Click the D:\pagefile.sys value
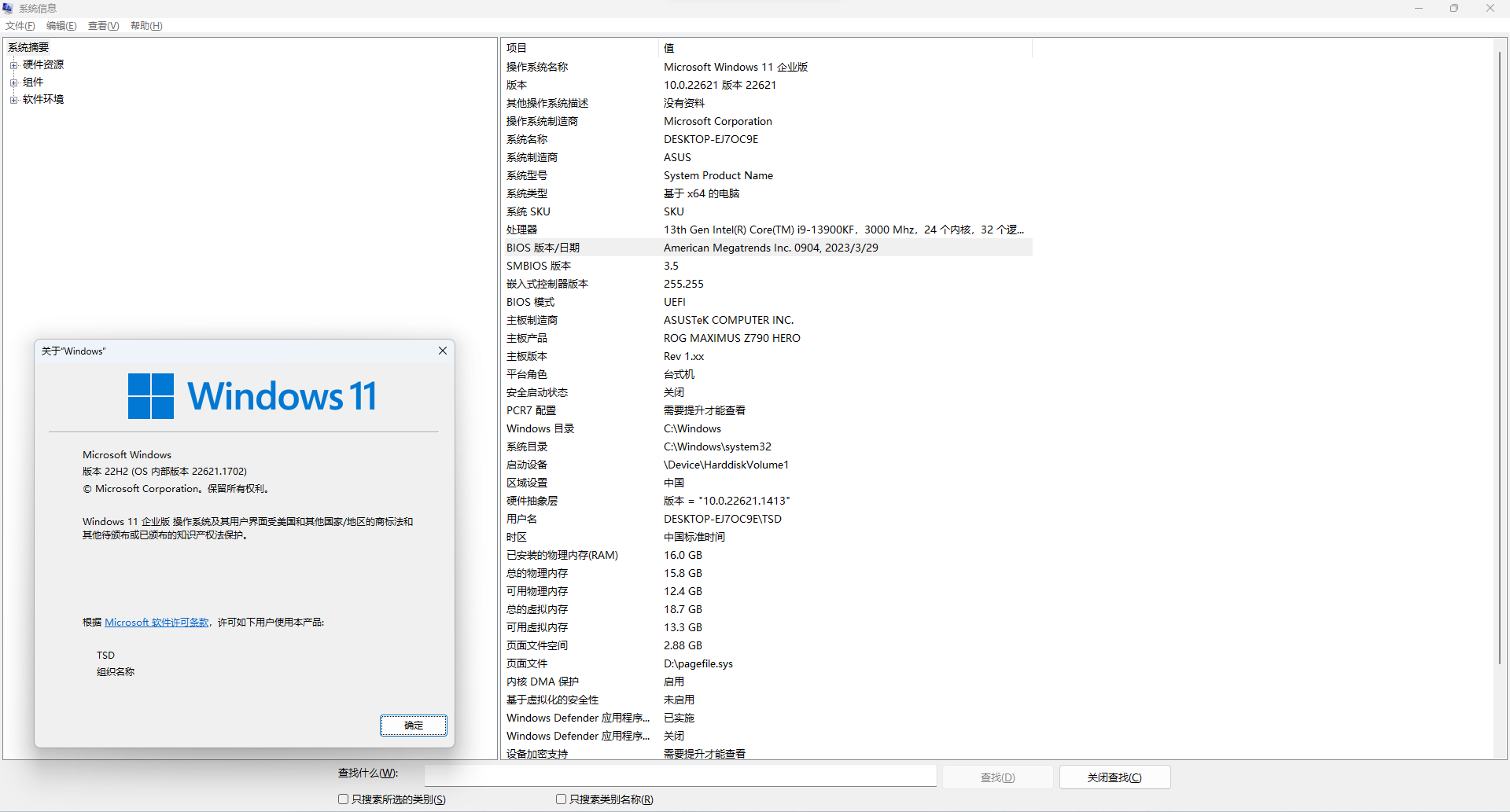The width and height of the screenshot is (1510, 812). (698, 663)
